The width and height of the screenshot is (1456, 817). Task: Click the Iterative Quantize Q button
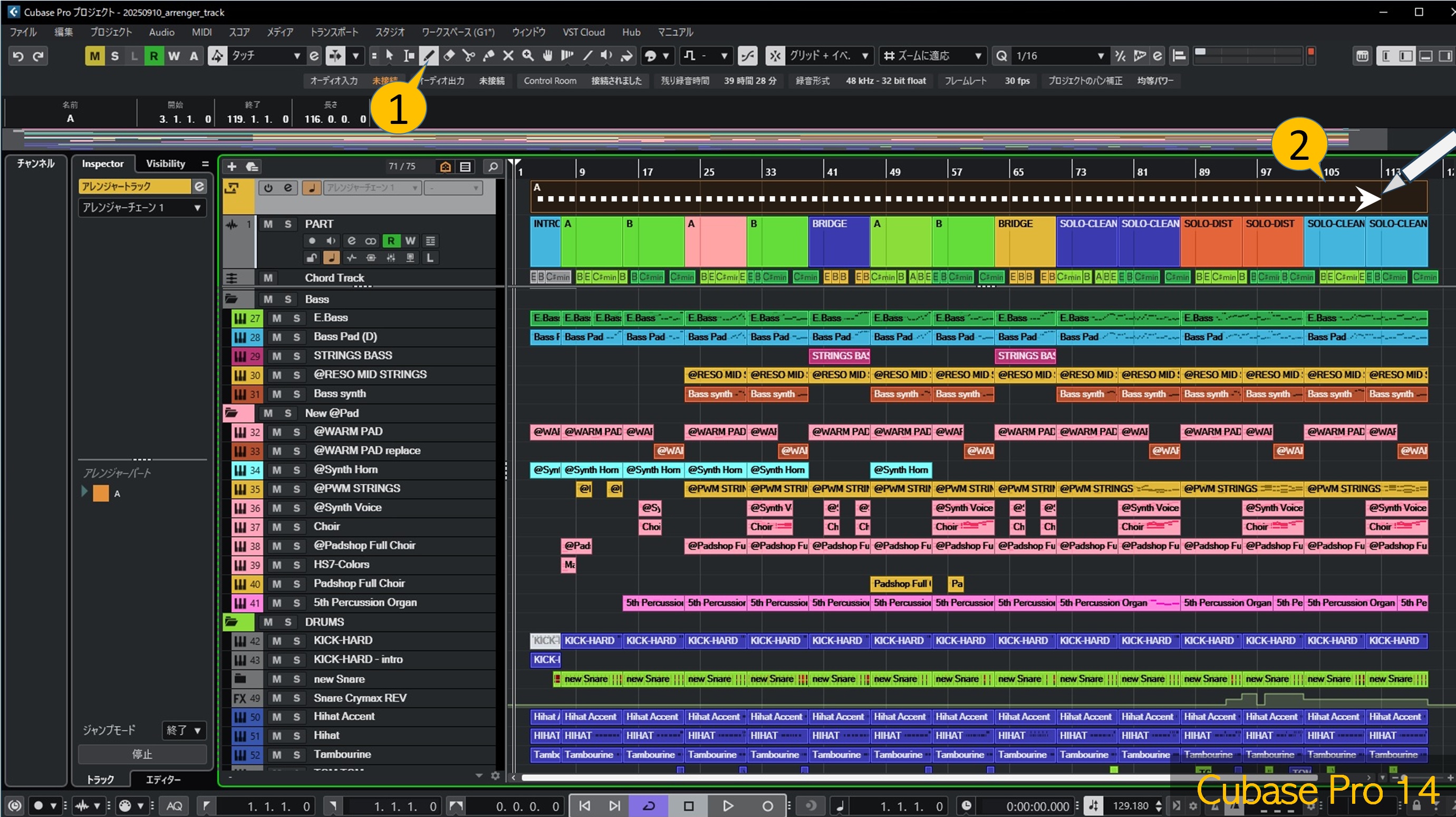(1001, 55)
